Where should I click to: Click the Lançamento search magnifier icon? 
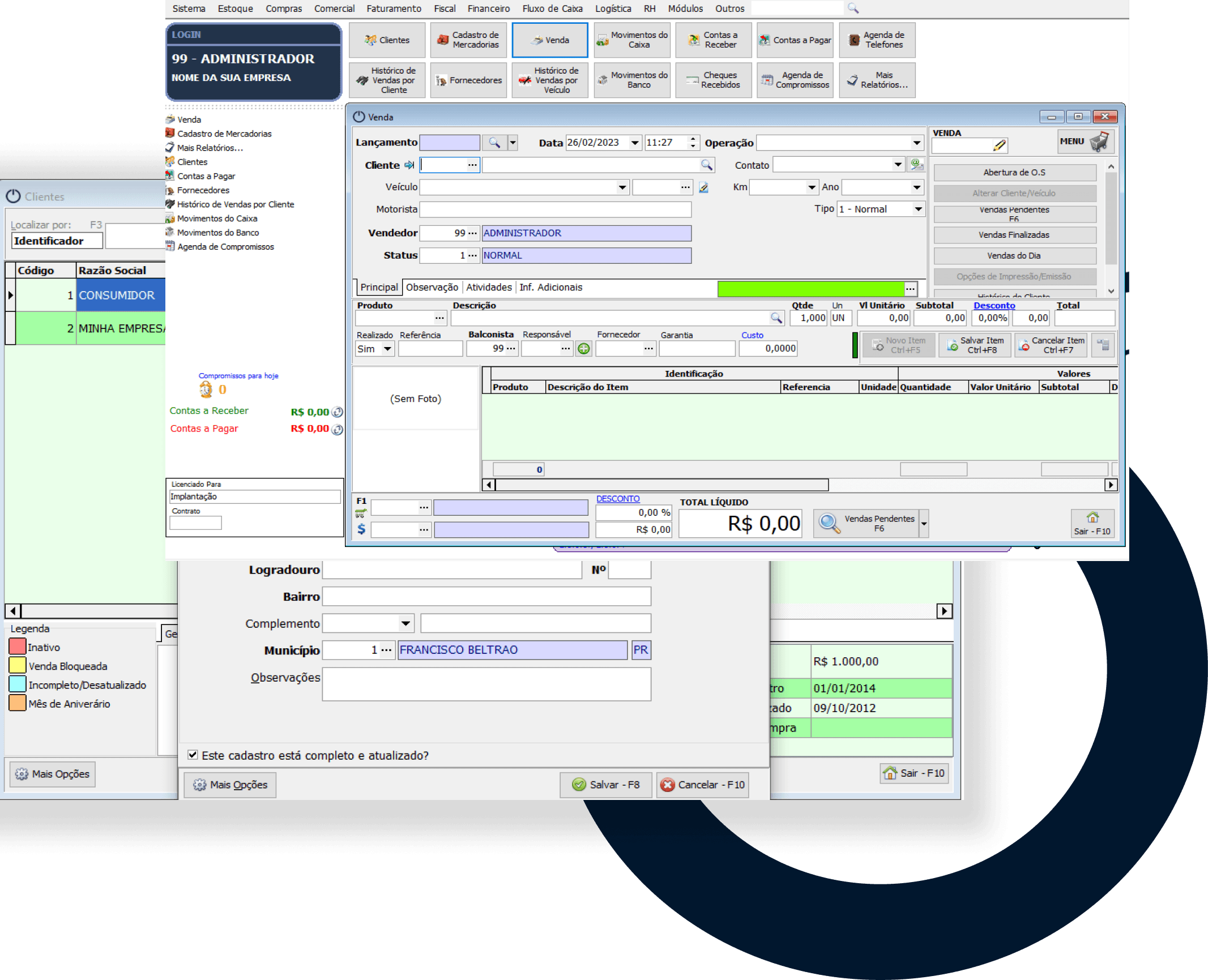494,143
